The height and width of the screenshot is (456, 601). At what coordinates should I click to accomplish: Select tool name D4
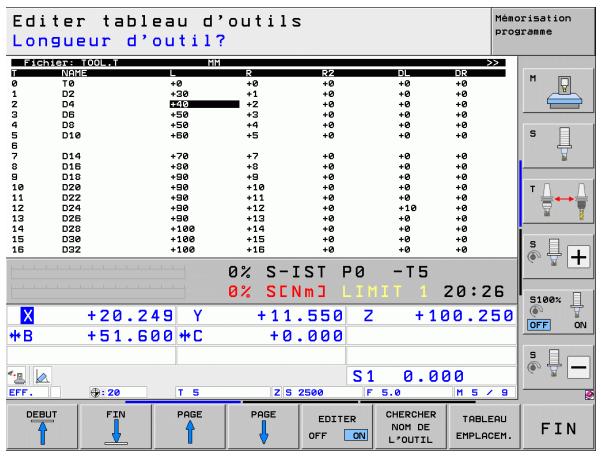[x=68, y=104]
